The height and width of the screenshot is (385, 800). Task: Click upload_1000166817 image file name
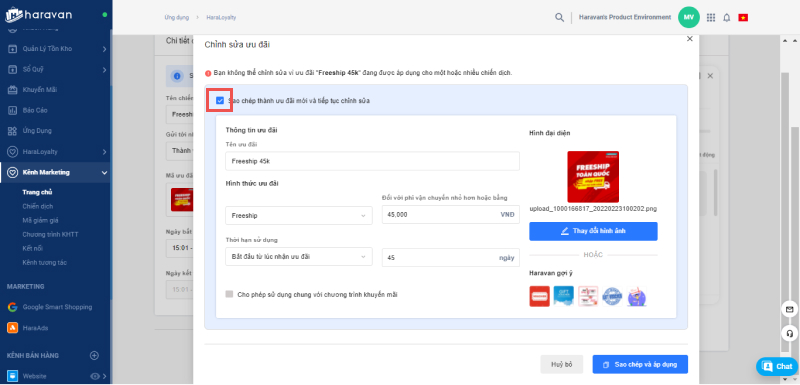pyautogui.click(x=593, y=209)
